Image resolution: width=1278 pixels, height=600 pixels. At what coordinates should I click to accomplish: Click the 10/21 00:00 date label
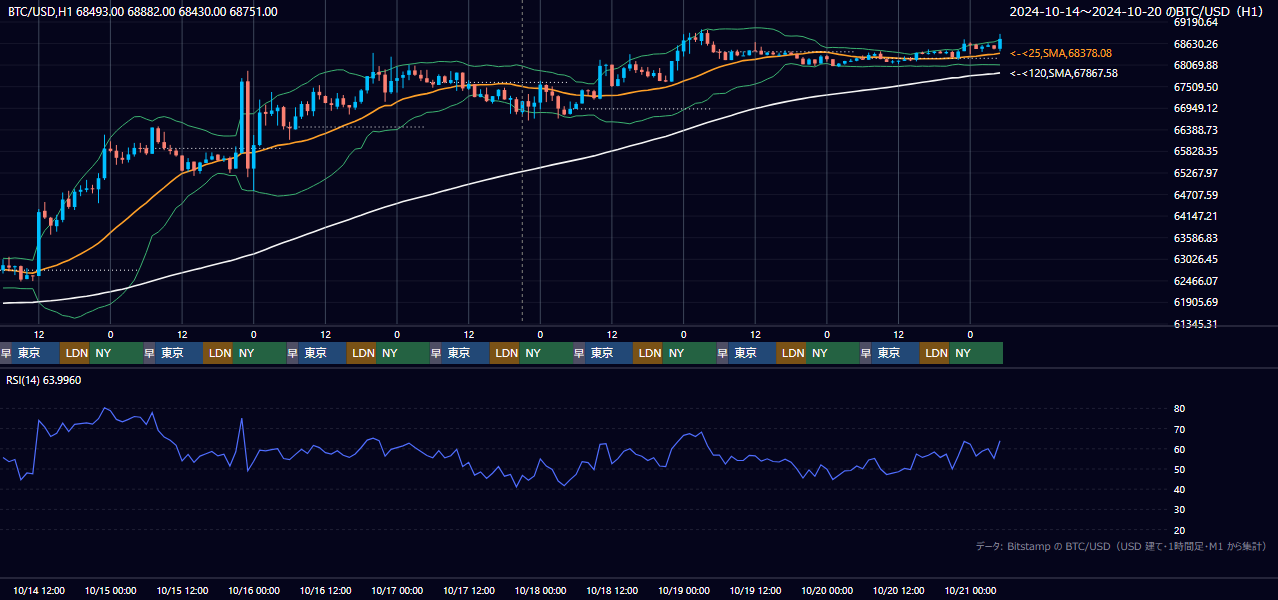click(x=970, y=591)
